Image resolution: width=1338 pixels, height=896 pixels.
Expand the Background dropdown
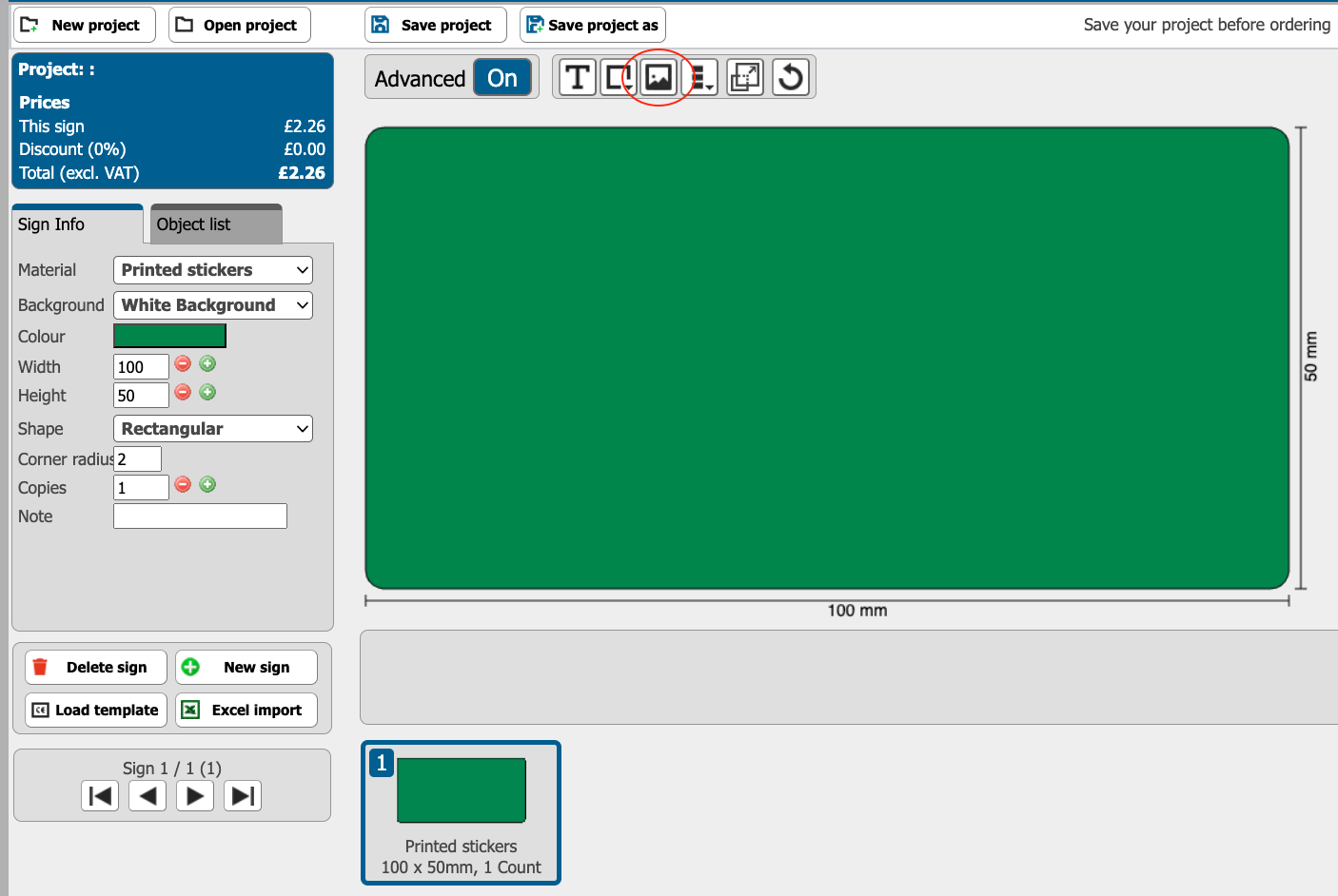point(213,305)
